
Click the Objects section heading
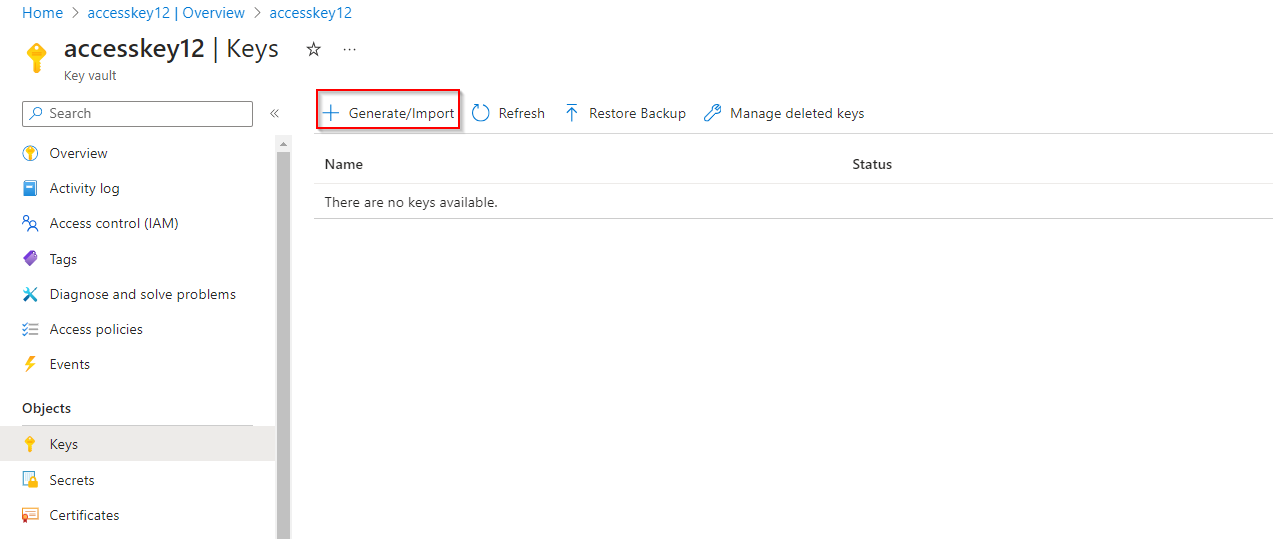point(47,408)
